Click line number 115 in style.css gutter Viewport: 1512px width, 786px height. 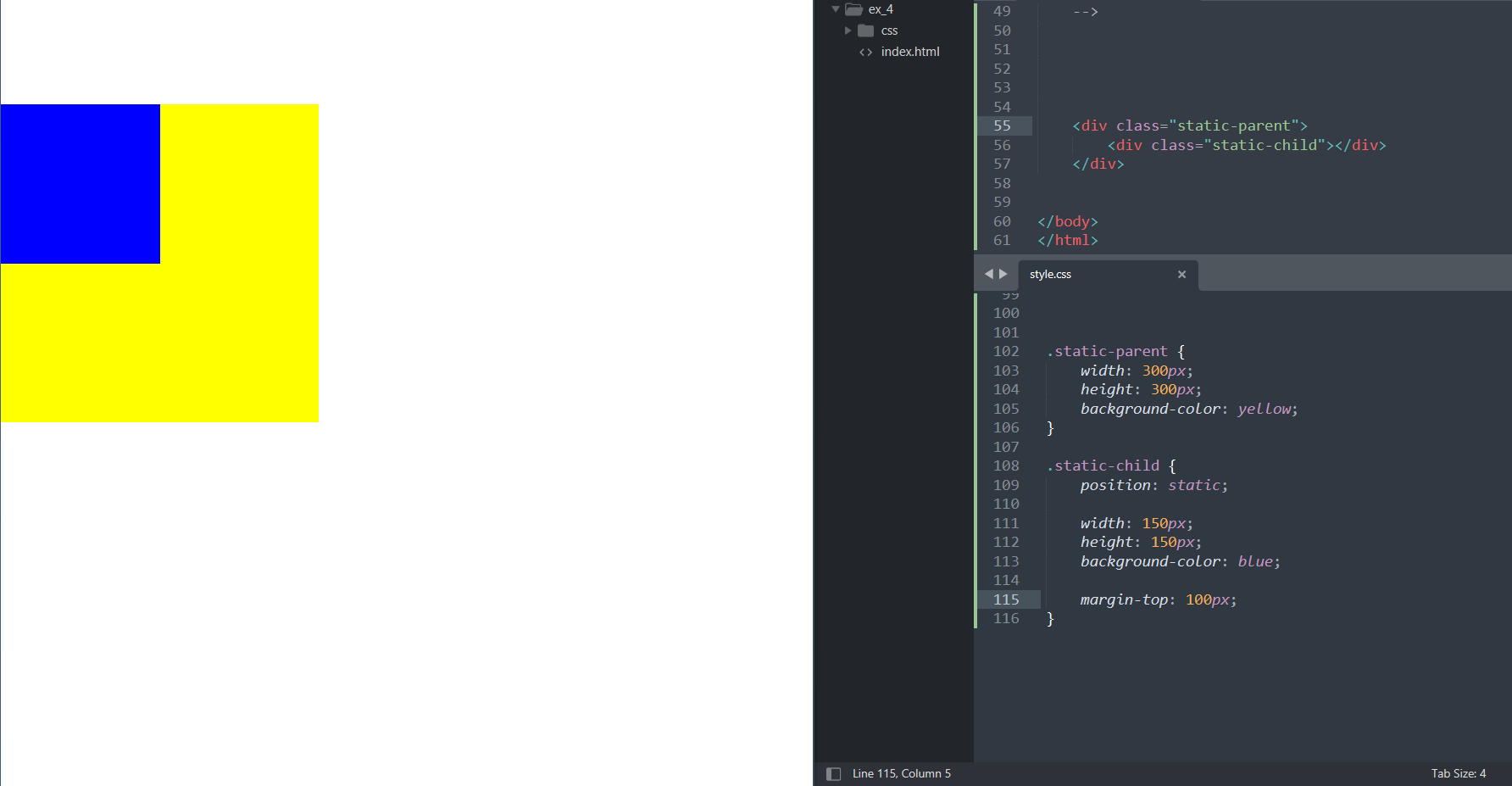click(x=1006, y=599)
